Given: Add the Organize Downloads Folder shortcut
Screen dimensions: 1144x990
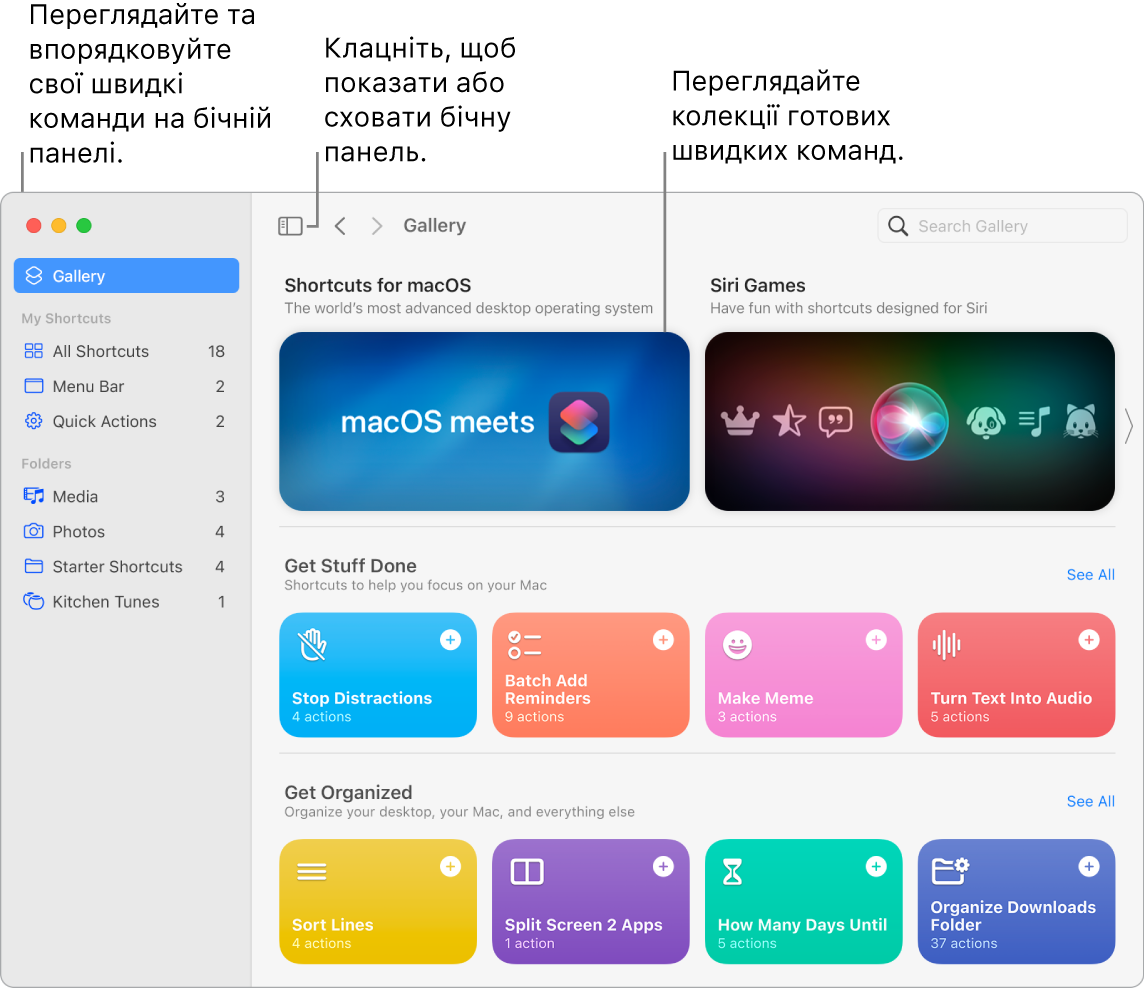Looking at the screenshot, I should tap(1088, 866).
